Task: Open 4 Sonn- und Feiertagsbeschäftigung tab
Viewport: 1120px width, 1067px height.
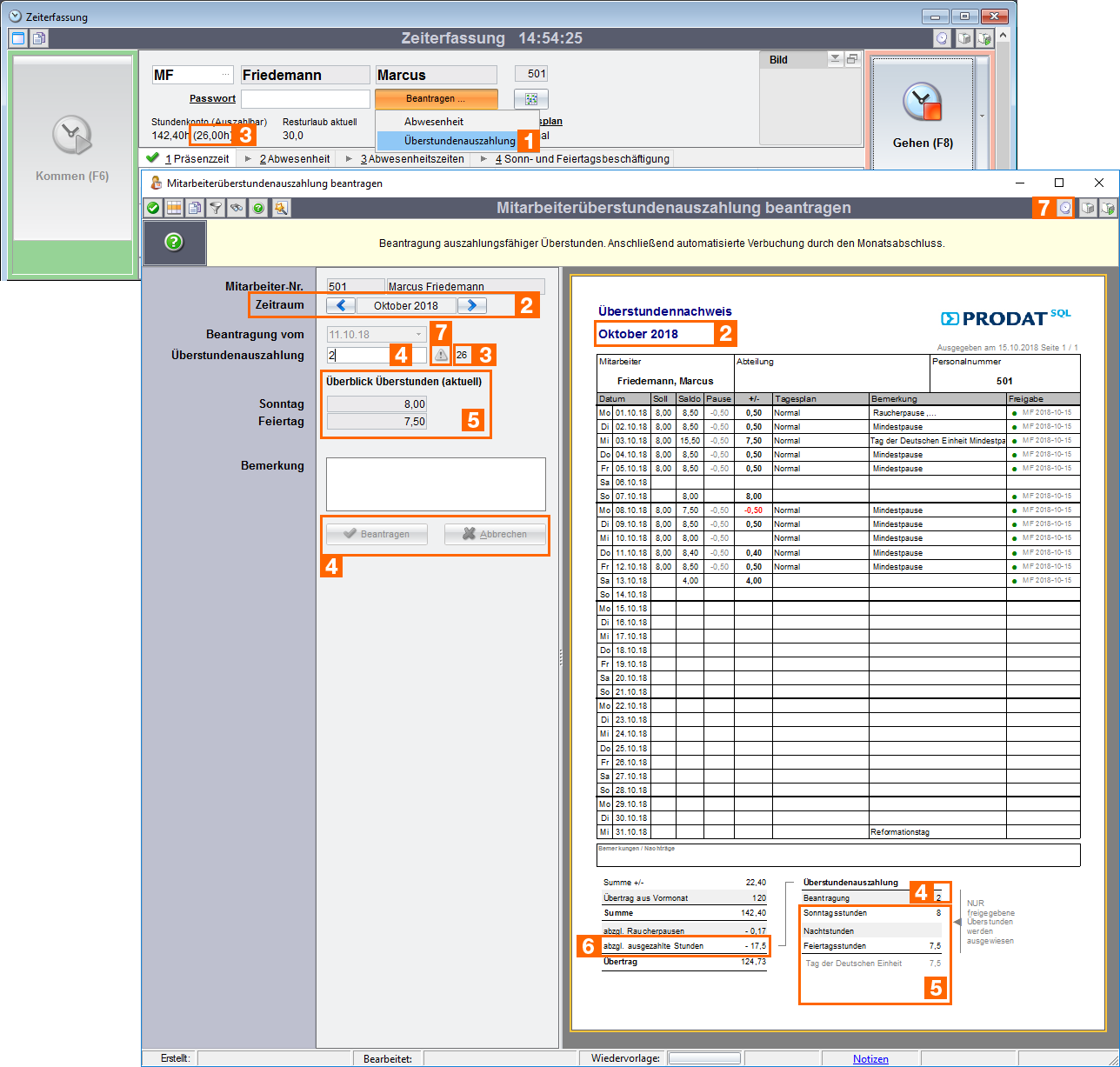Action: pyautogui.click(x=574, y=159)
